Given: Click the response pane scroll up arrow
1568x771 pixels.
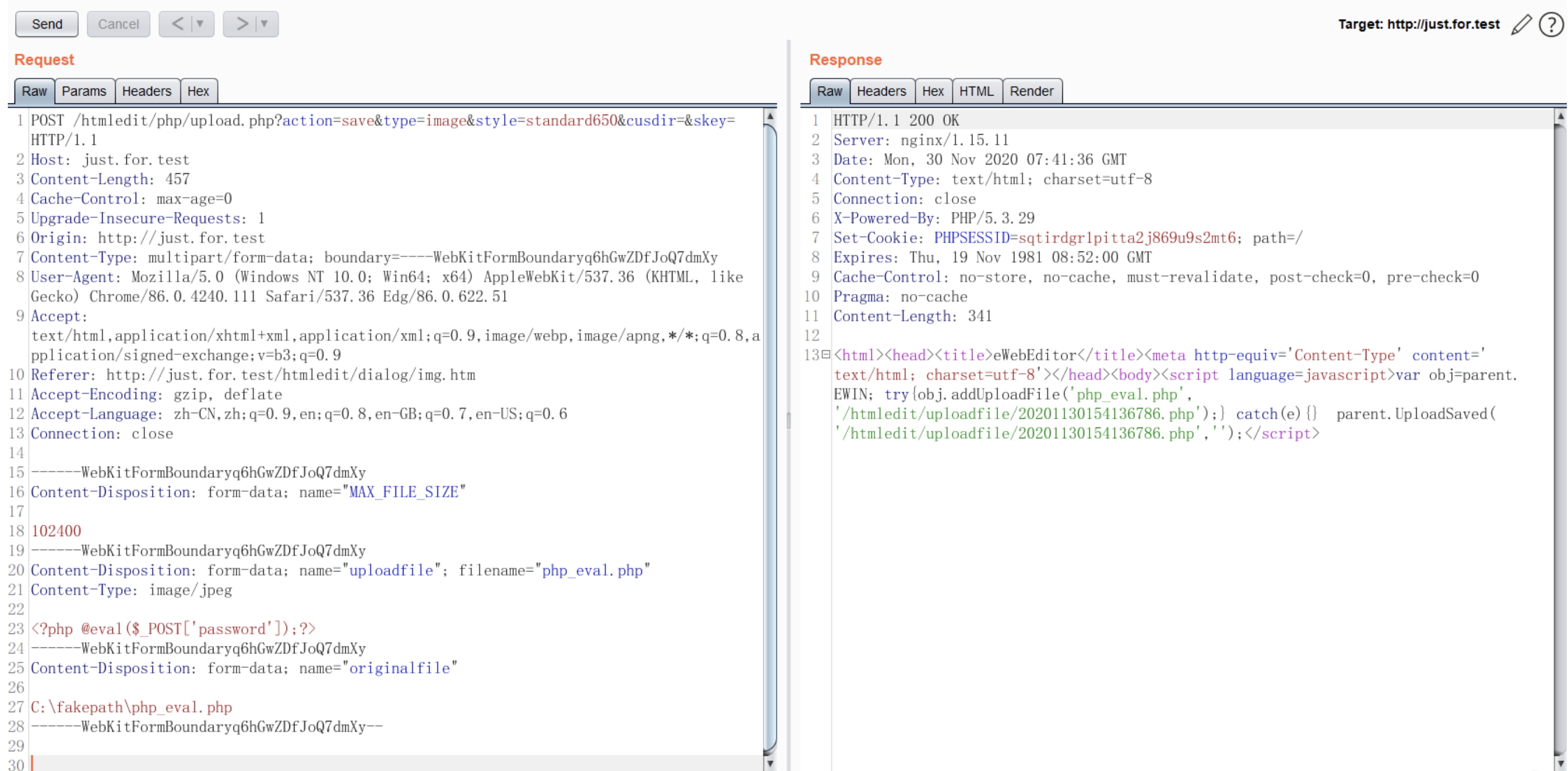Looking at the screenshot, I should click(1560, 116).
